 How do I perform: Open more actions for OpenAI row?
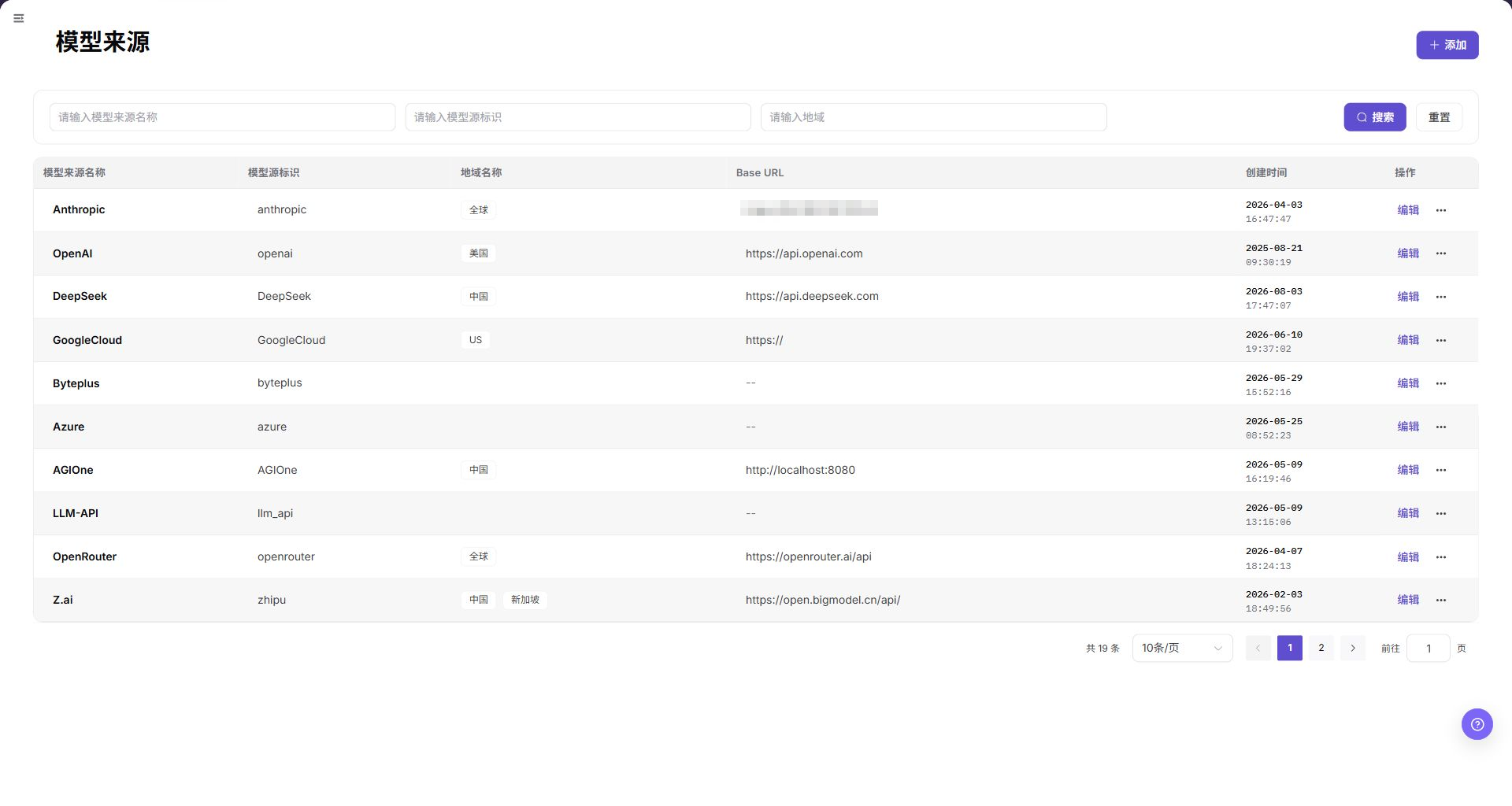(x=1440, y=253)
